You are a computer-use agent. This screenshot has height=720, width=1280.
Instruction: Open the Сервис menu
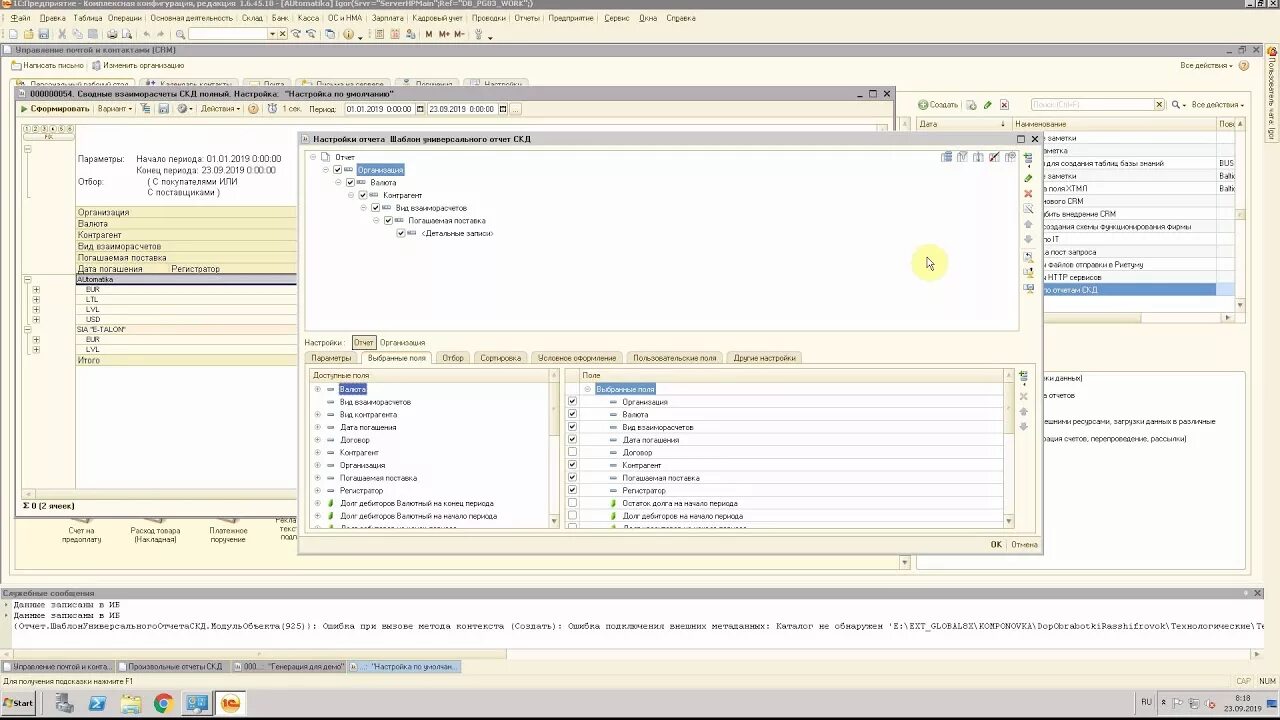tap(617, 18)
